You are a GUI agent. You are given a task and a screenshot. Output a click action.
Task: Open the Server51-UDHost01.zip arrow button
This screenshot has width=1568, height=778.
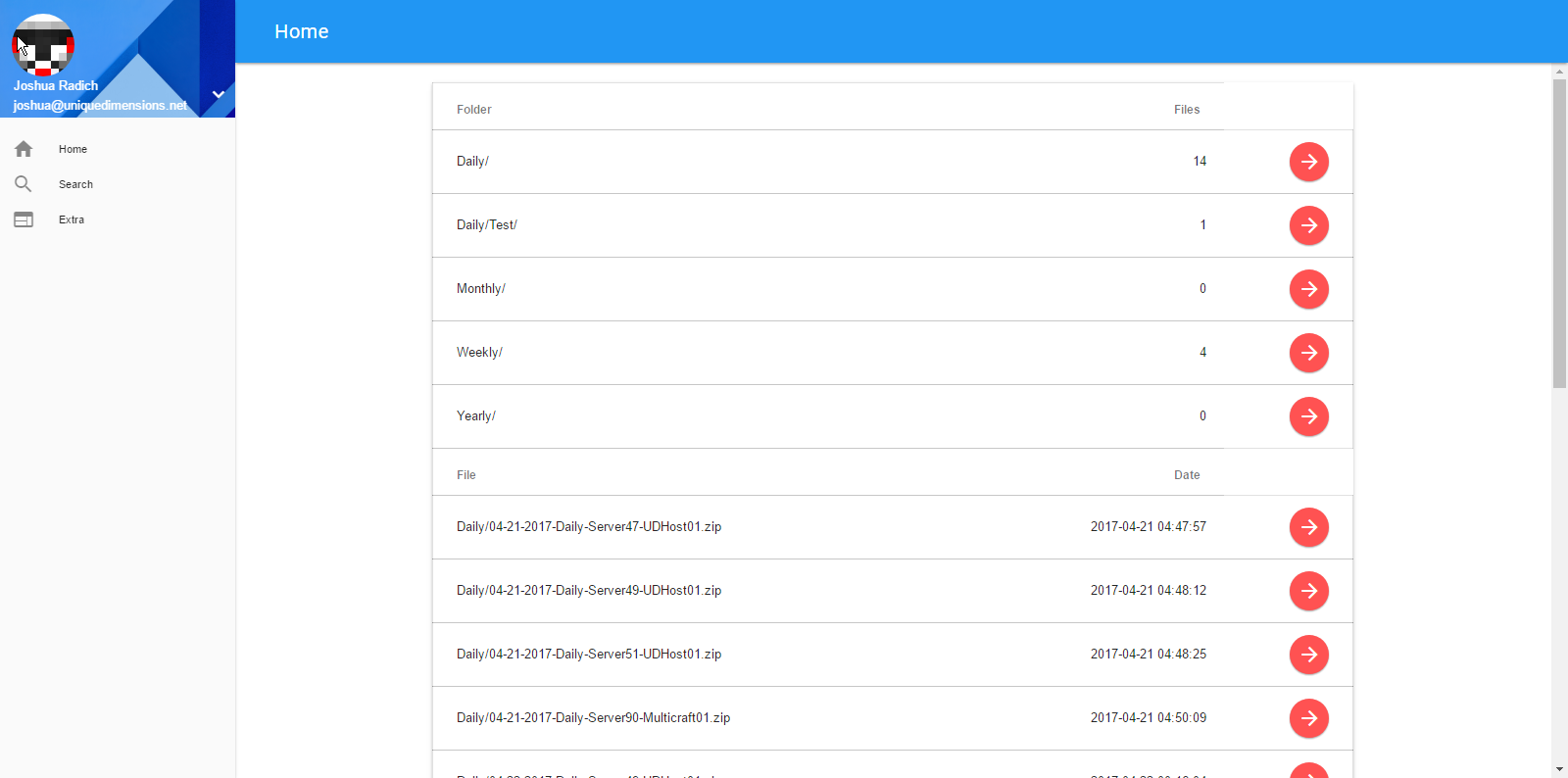(x=1308, y=655)
